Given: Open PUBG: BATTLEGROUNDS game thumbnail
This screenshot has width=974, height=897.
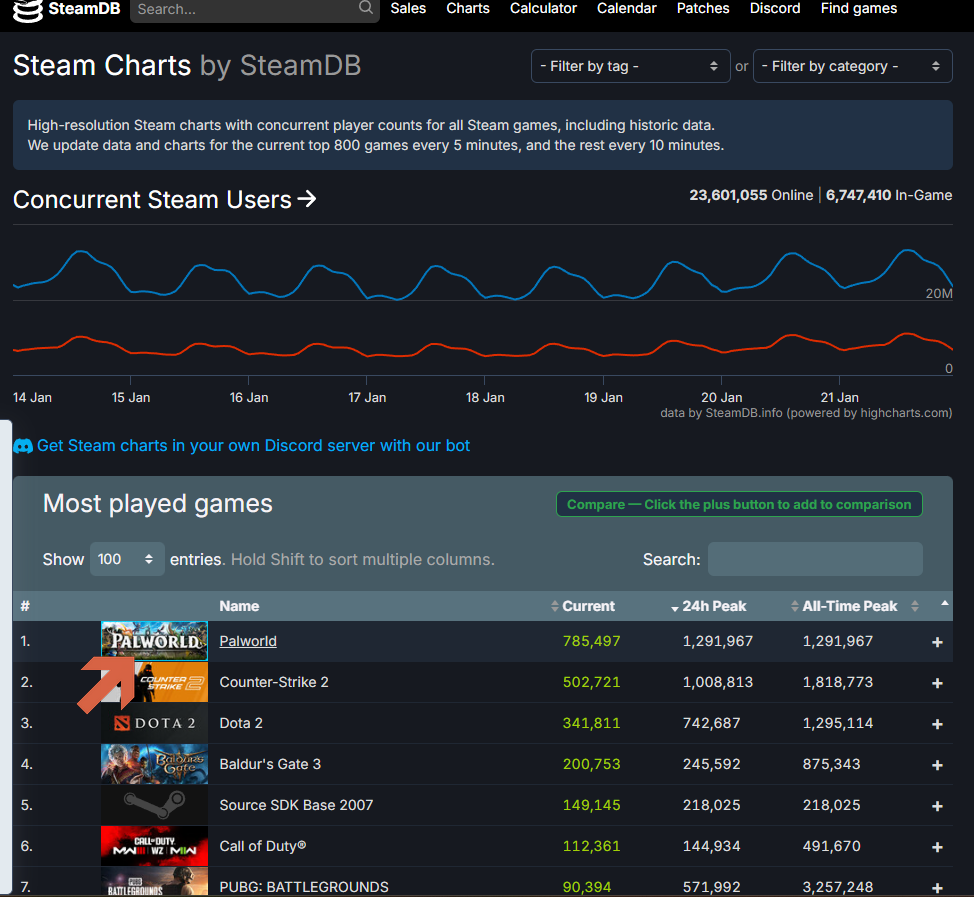Looking at the screenshot, I should pyautogui.click(x=154, y=882).
